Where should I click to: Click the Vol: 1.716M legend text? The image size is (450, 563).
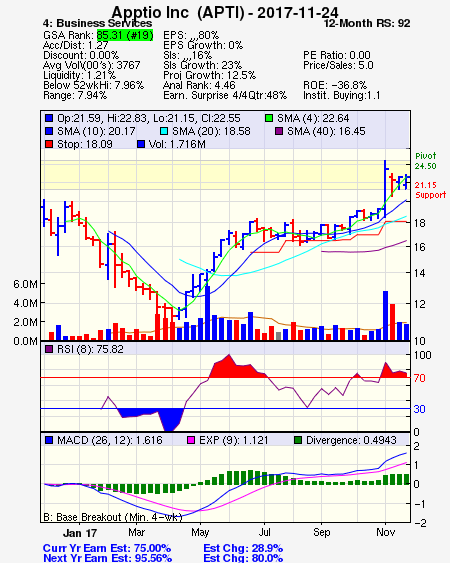[177, 144]
